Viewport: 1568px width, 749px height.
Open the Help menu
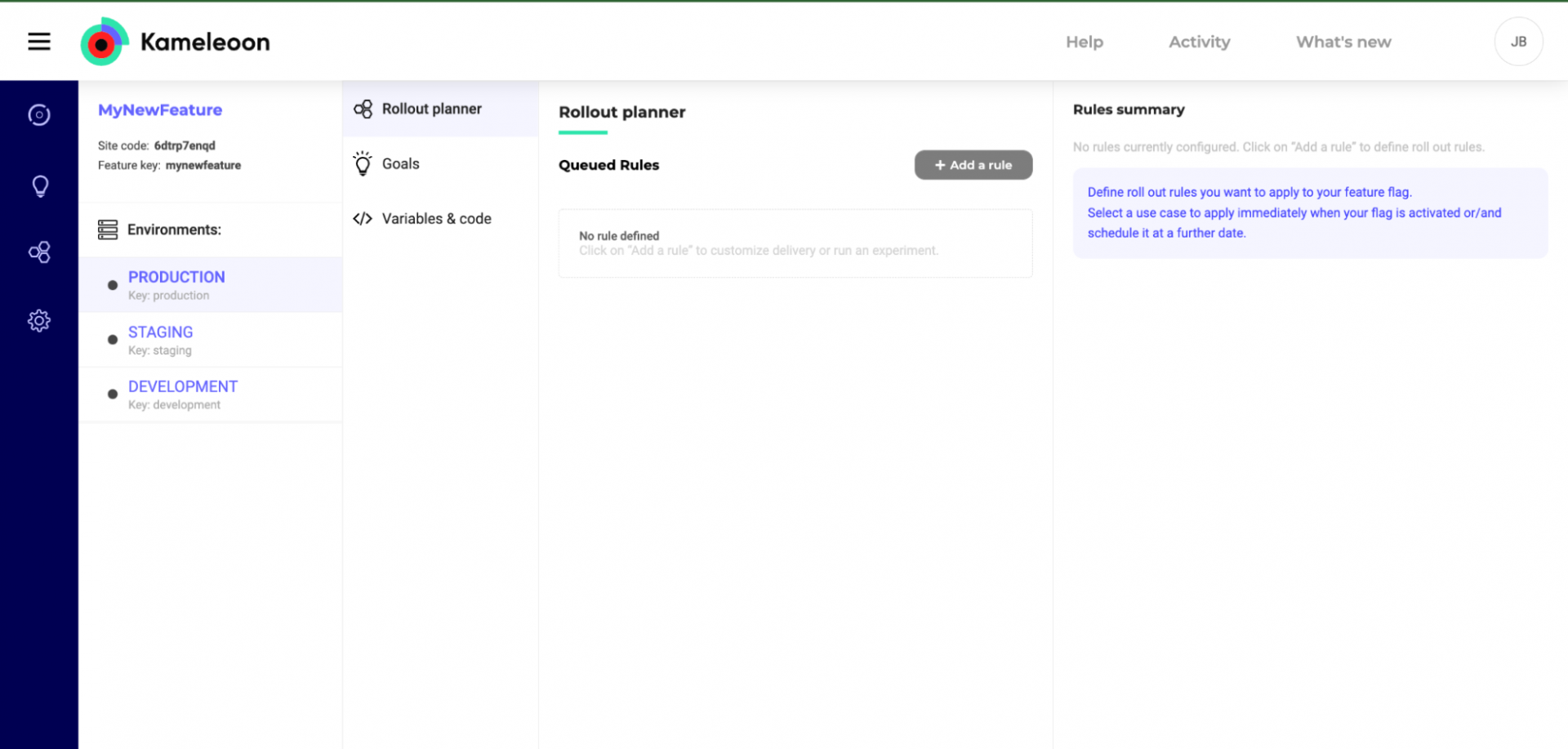pos(1084,42)
